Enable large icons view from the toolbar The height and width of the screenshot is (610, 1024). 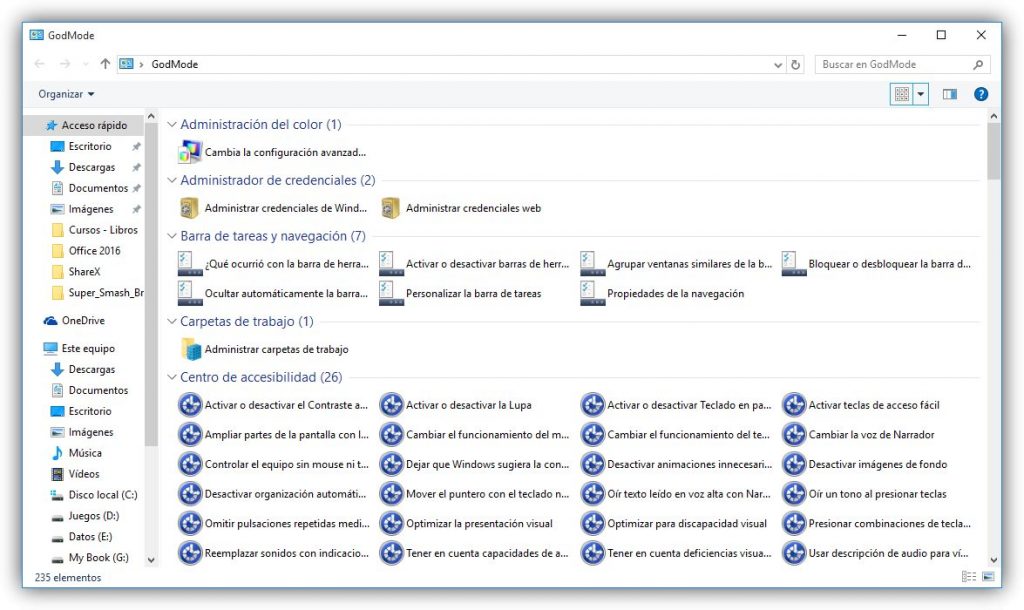pyautogui.click(x=903, y=94)
